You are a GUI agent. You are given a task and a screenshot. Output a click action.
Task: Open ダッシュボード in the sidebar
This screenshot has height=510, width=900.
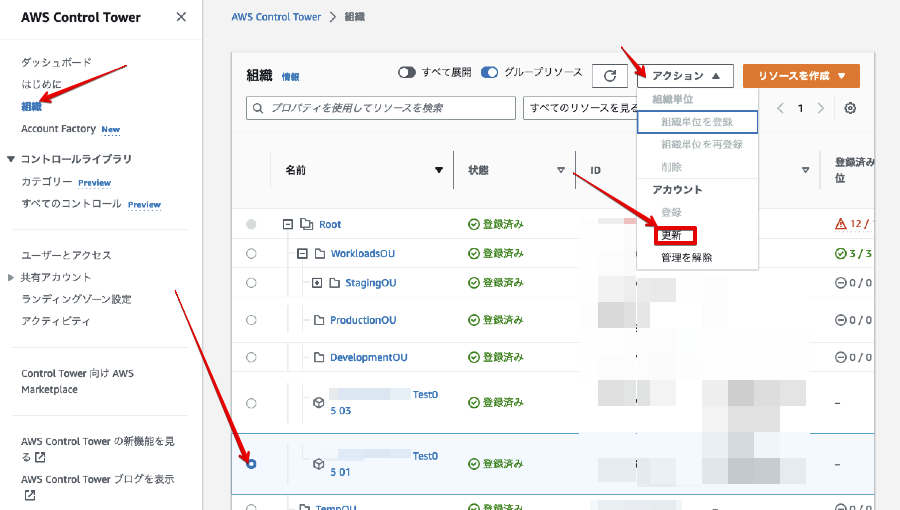pos(56,62)
